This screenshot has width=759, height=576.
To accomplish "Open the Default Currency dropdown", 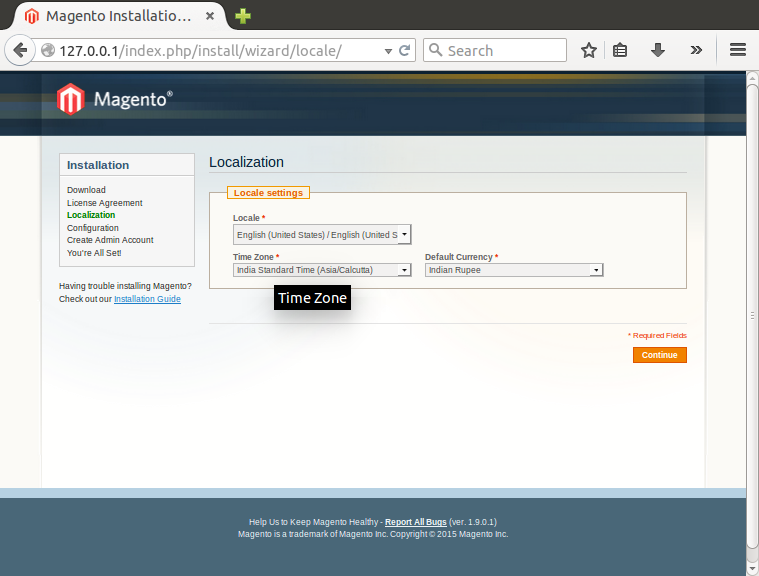I will point(514,270).
